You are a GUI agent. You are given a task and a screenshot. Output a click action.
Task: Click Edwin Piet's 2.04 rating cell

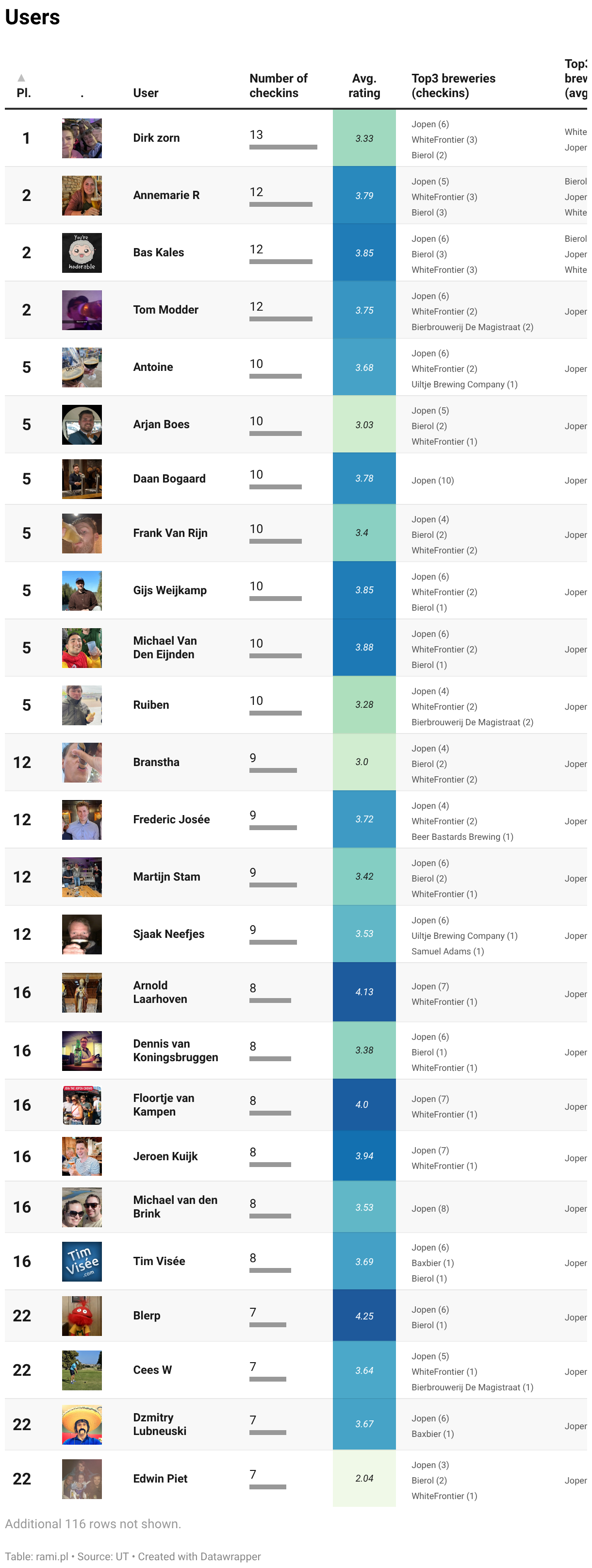click(x=364, y=1478)
